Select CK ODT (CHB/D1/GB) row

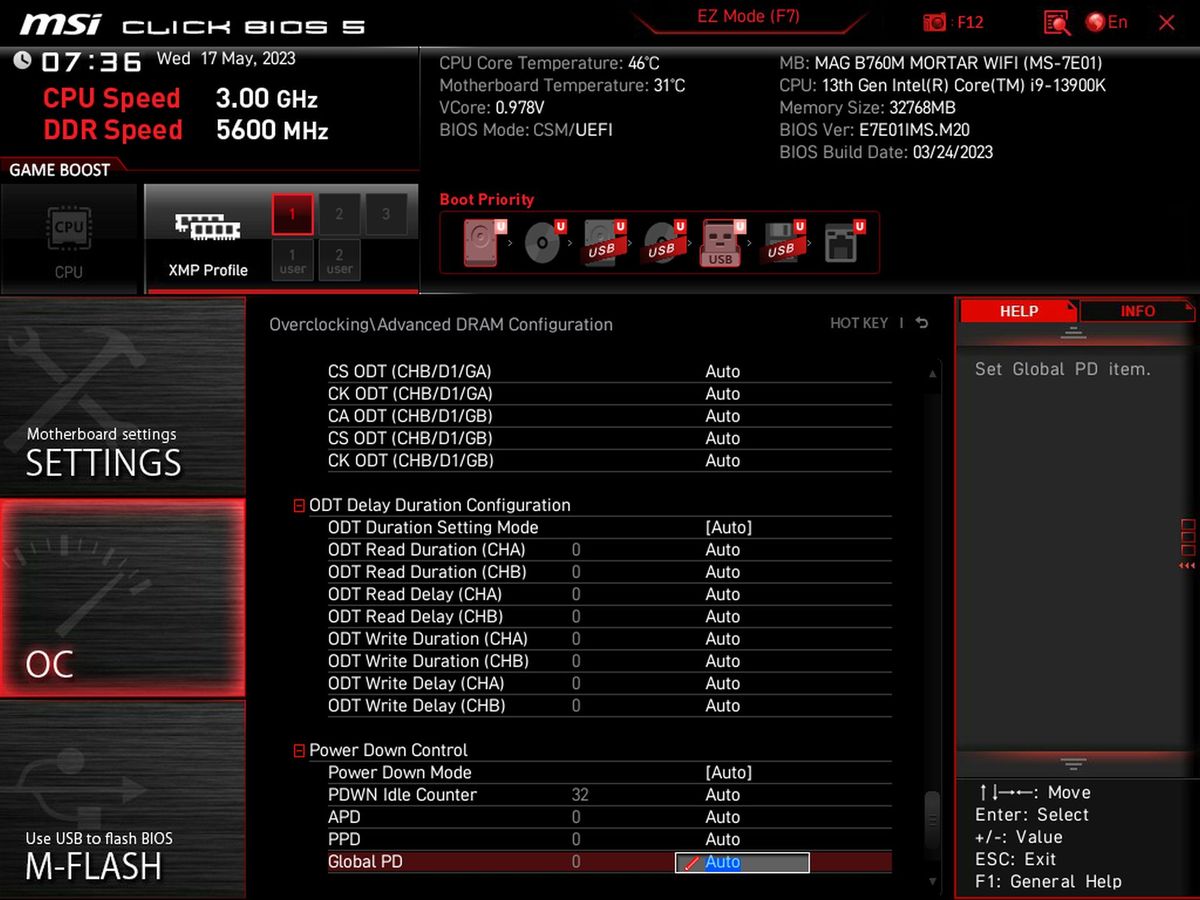(609, 461)
